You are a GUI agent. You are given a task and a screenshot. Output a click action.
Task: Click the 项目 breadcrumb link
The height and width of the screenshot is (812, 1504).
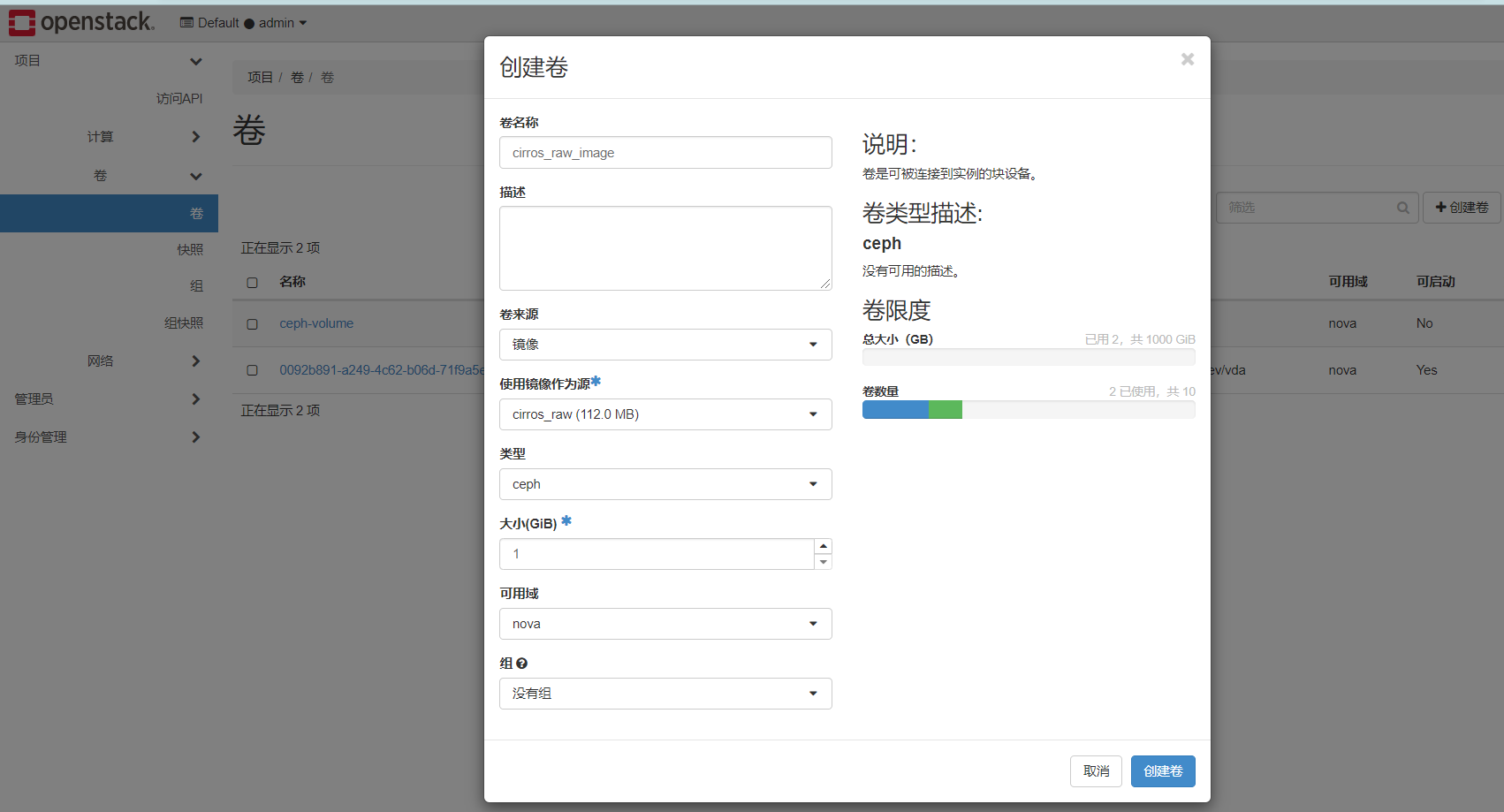[x=260, y=78]
